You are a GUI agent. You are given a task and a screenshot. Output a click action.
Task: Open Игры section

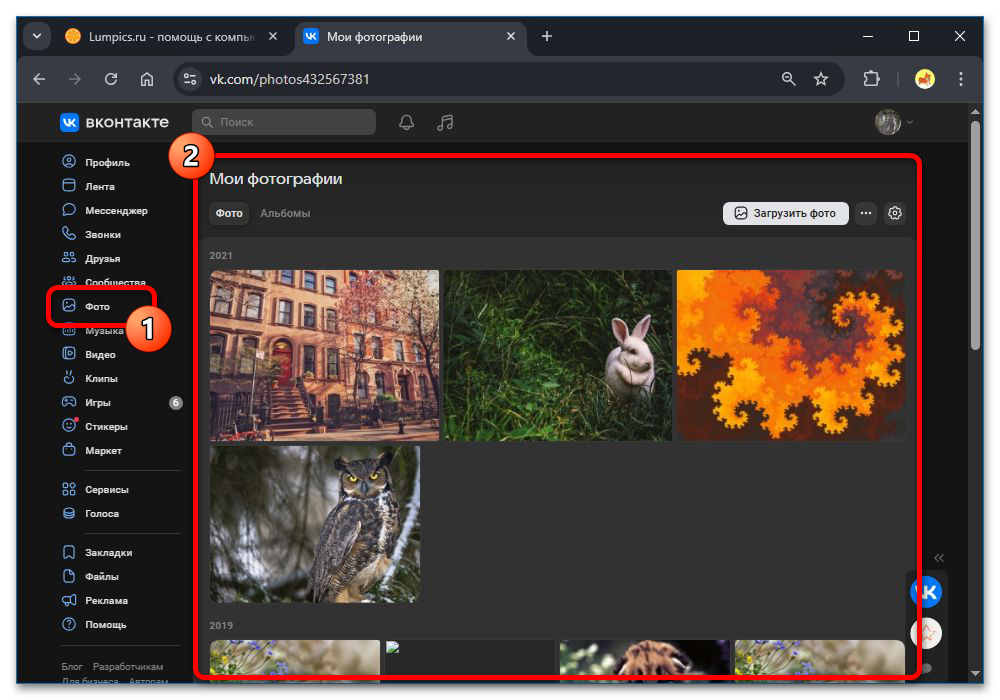(x=87, y=402)
